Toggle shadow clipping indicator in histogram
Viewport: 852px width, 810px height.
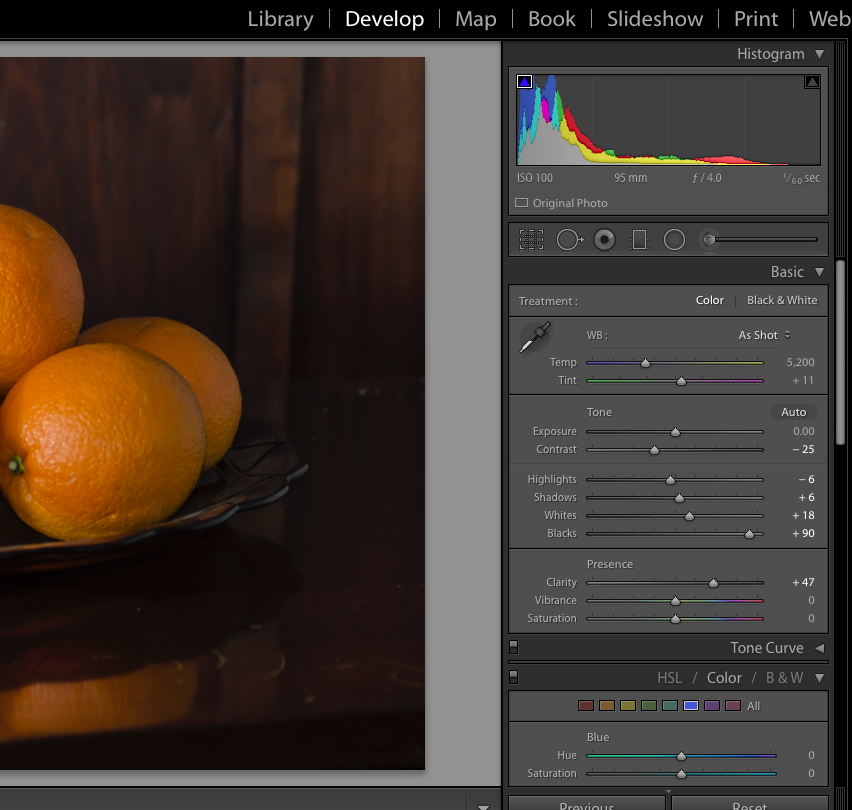(525, 82)
